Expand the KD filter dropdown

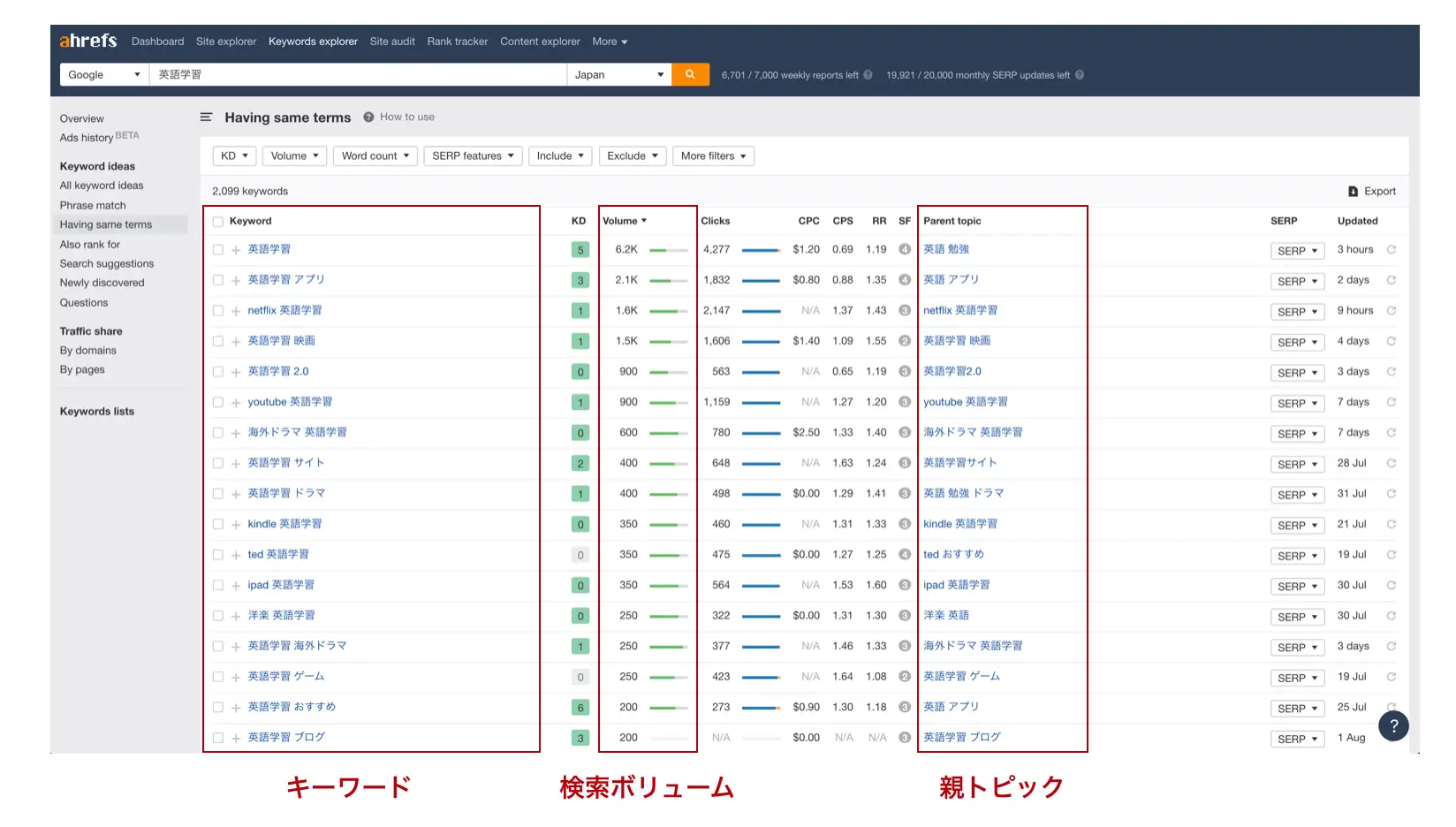pos(233,156)
